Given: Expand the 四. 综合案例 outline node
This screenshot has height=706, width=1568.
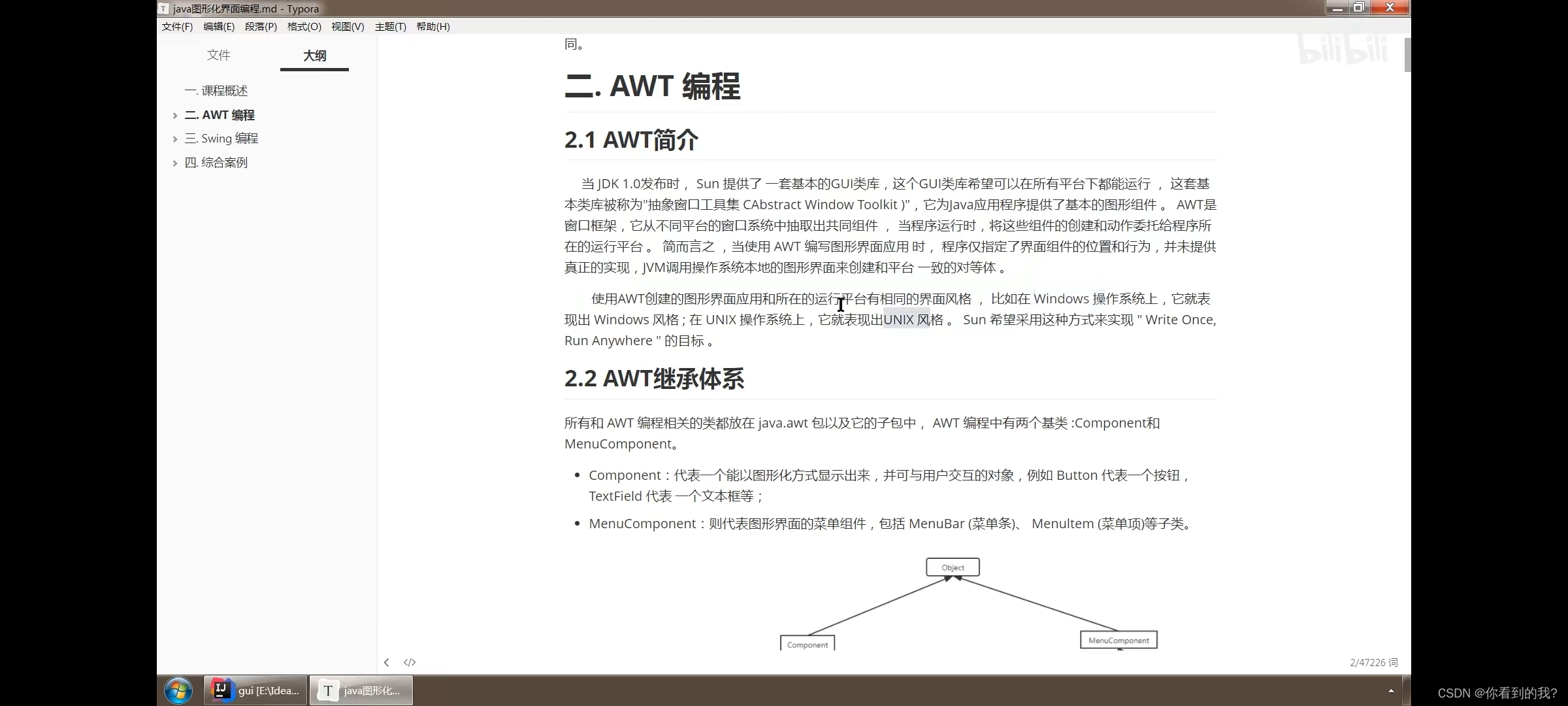Looking at the screenshot, I should 175,163.
